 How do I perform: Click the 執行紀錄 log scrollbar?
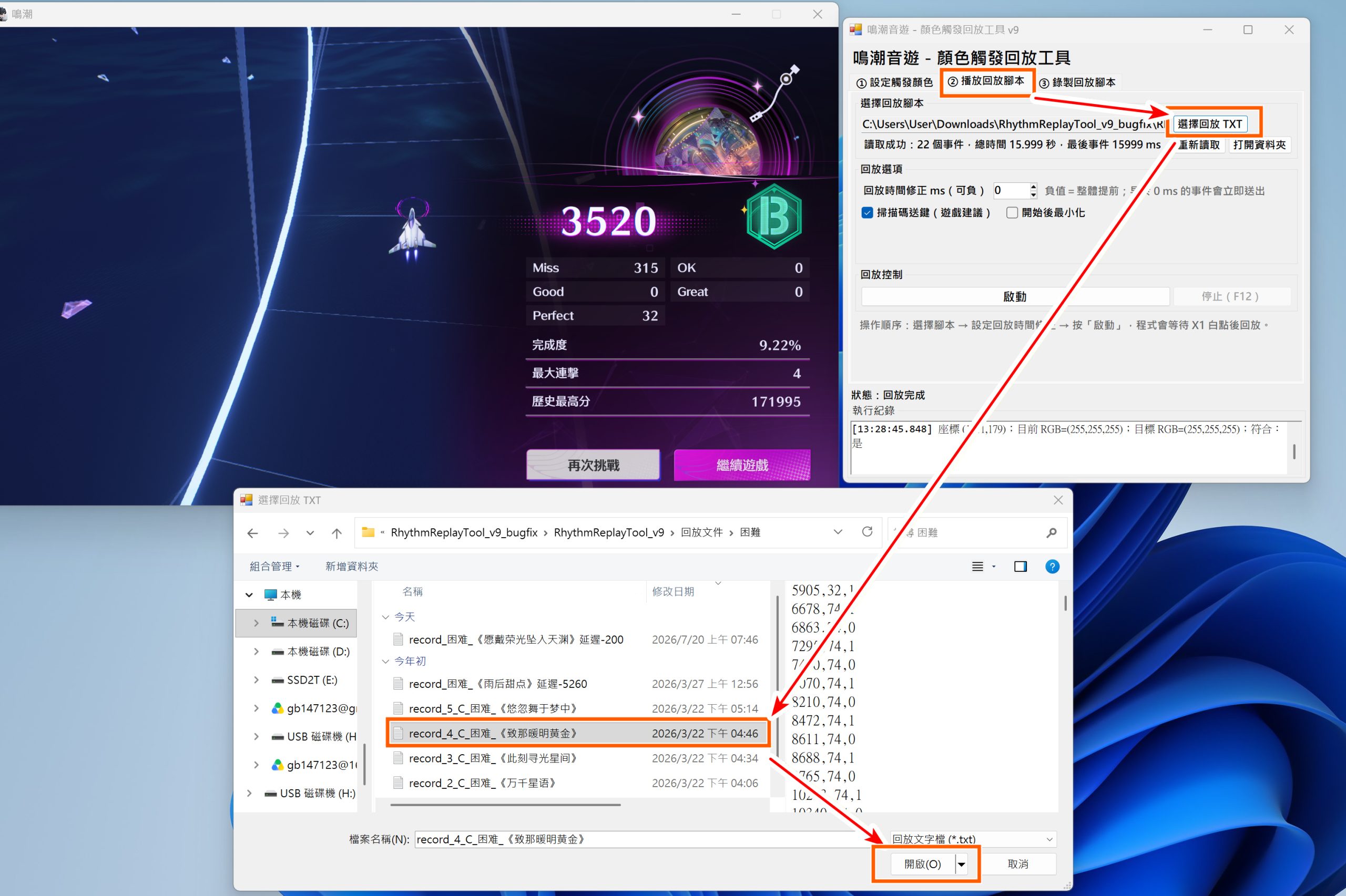(1294, 451)
